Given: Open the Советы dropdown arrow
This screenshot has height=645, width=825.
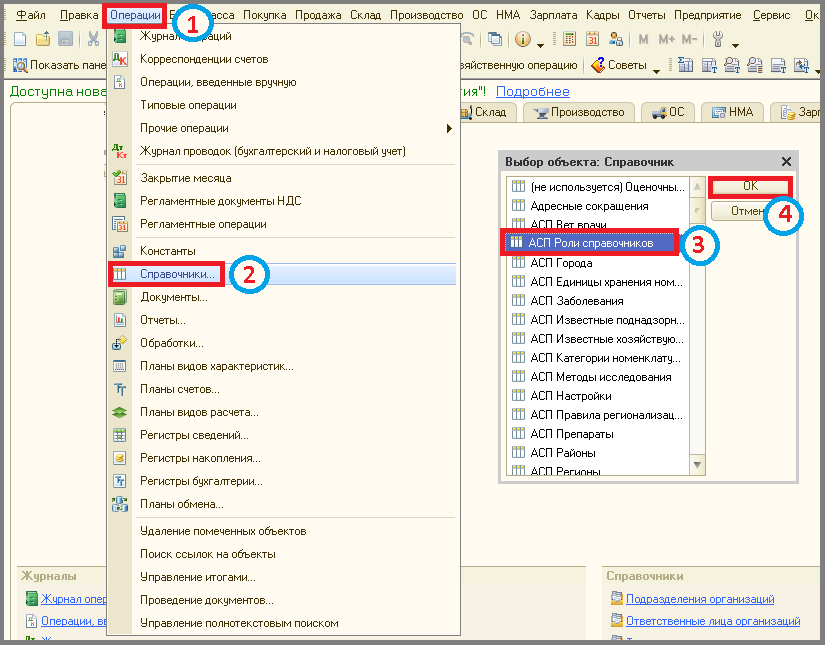Looking at the screenshot, I should coord(656,70).
